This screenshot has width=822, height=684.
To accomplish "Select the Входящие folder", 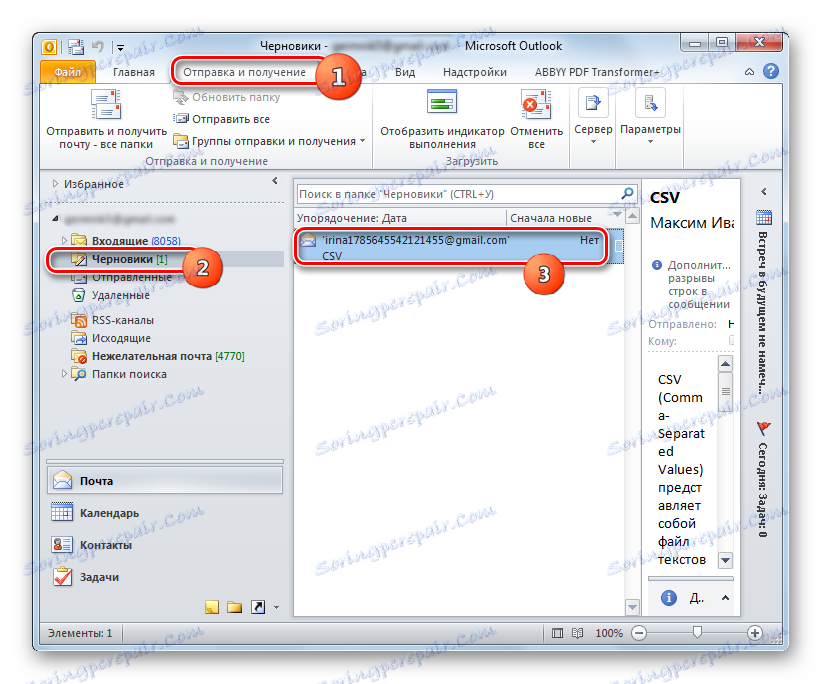I will (x=126, y=241).
